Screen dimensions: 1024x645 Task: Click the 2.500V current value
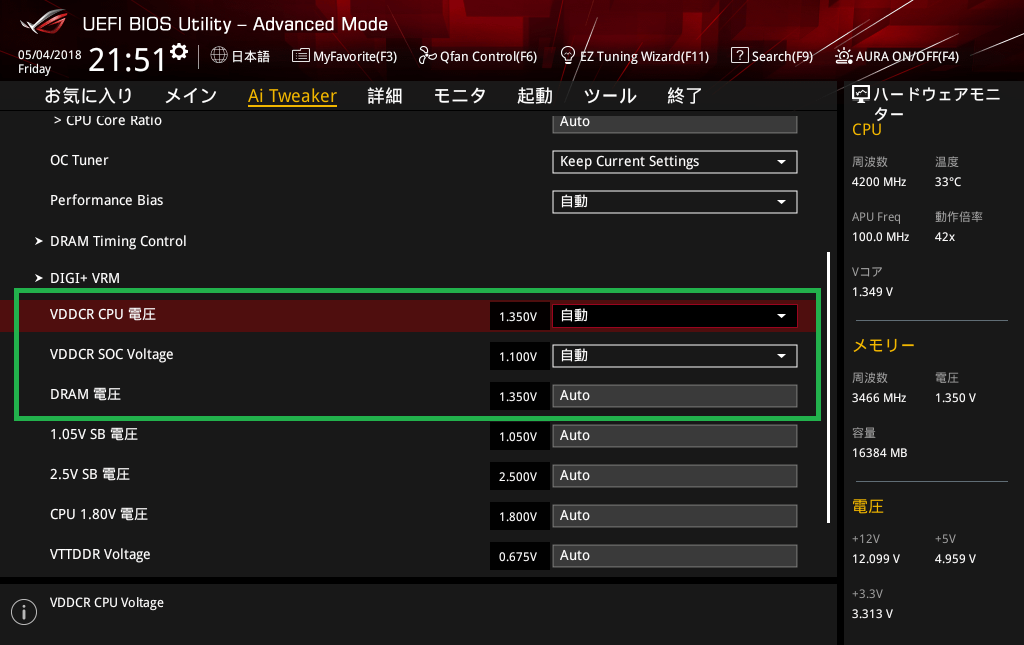pos(519,477)
